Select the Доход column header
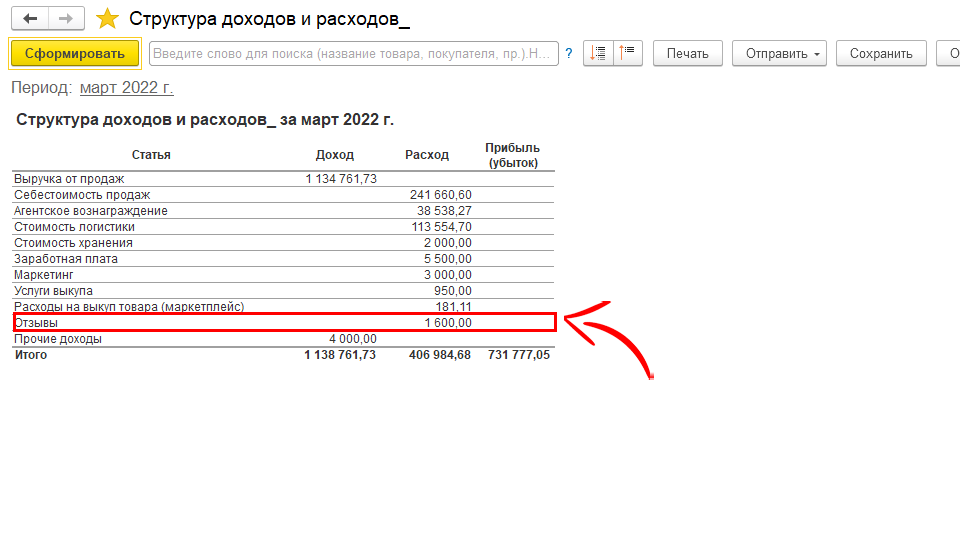960x560 pixels. point(335,155)
